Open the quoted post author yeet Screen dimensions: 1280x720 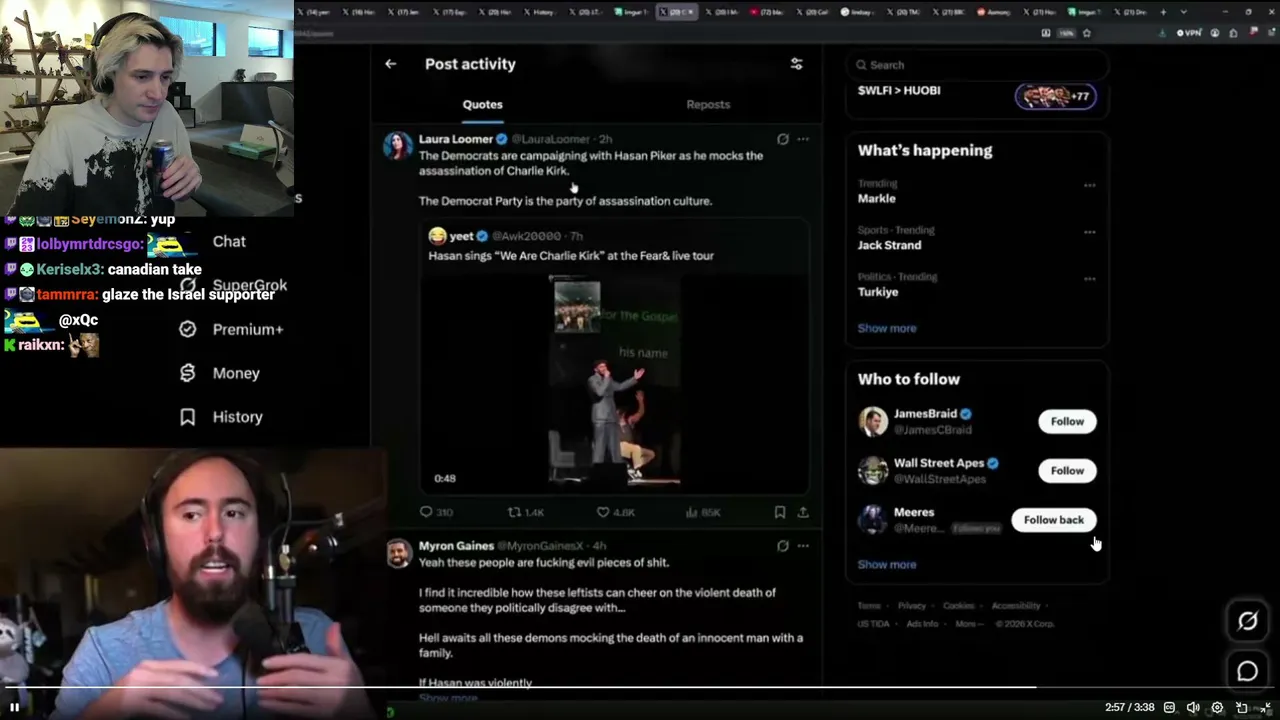click(x=461, y=236)
